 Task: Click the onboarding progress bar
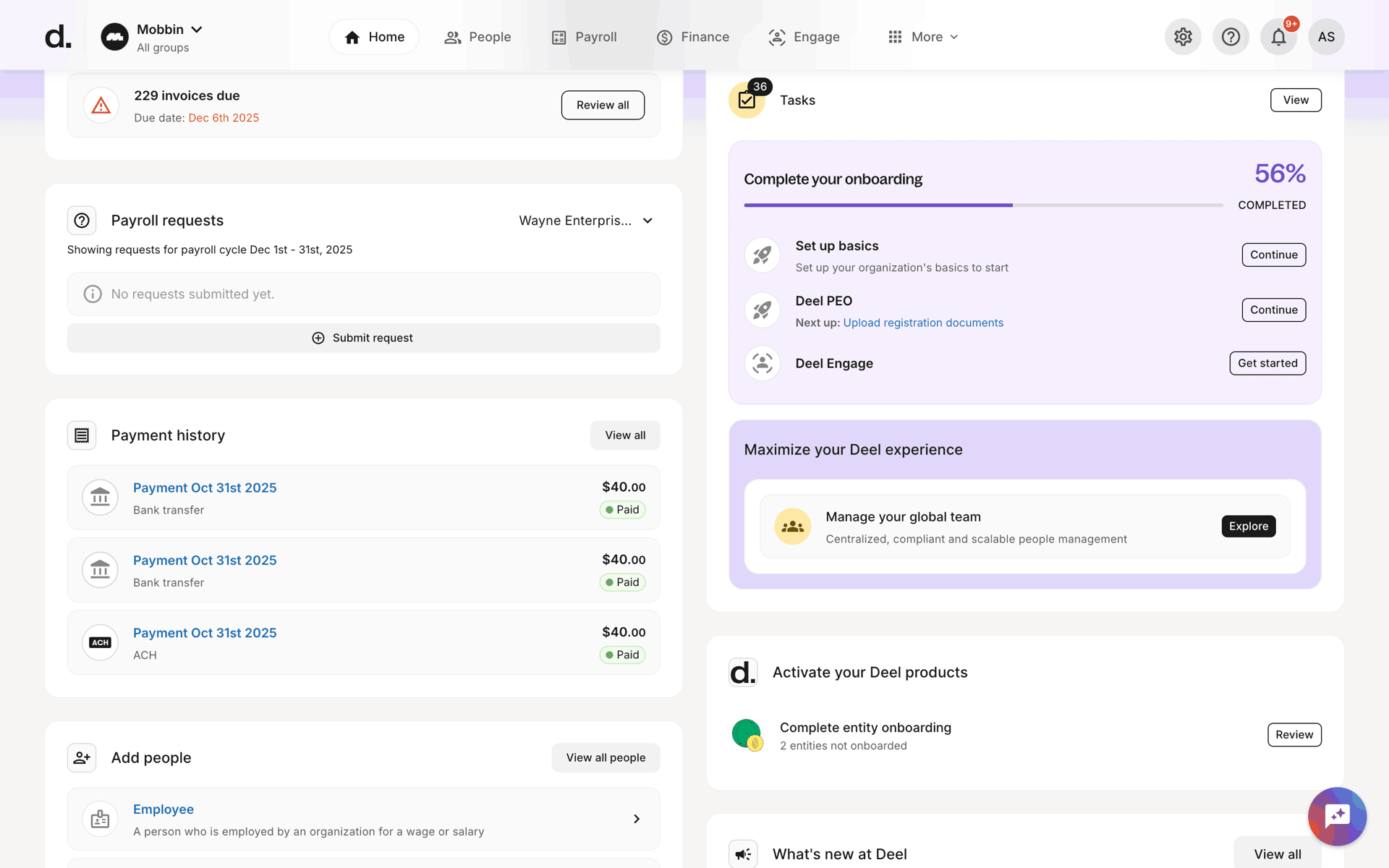(983, 205)
